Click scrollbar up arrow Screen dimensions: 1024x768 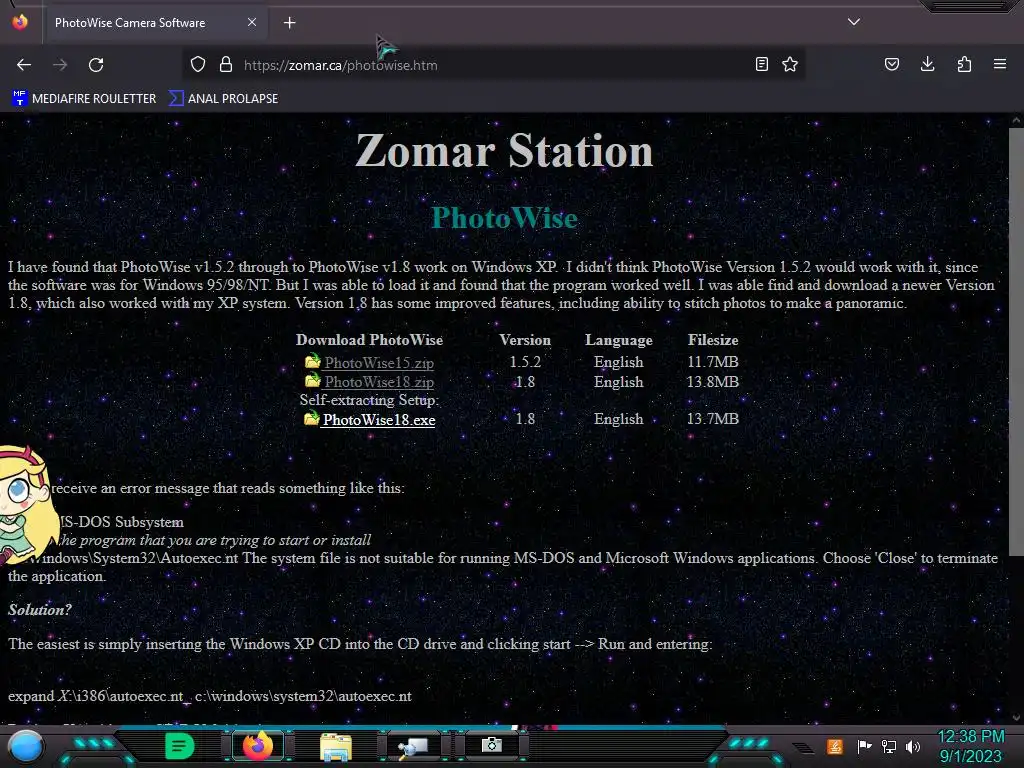point(1016,120)
